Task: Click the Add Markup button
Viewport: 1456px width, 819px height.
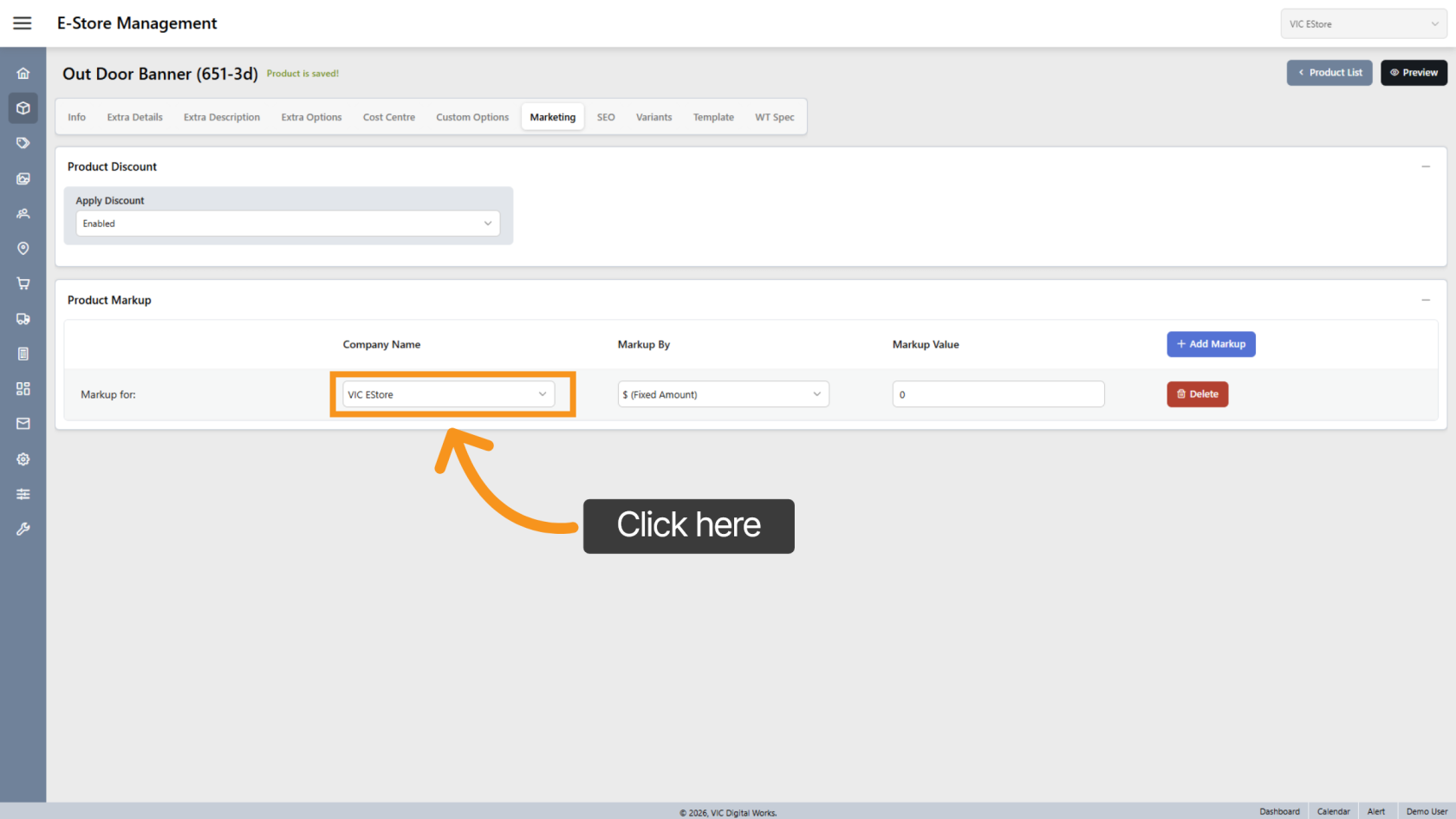Action: coord(1211,344)
